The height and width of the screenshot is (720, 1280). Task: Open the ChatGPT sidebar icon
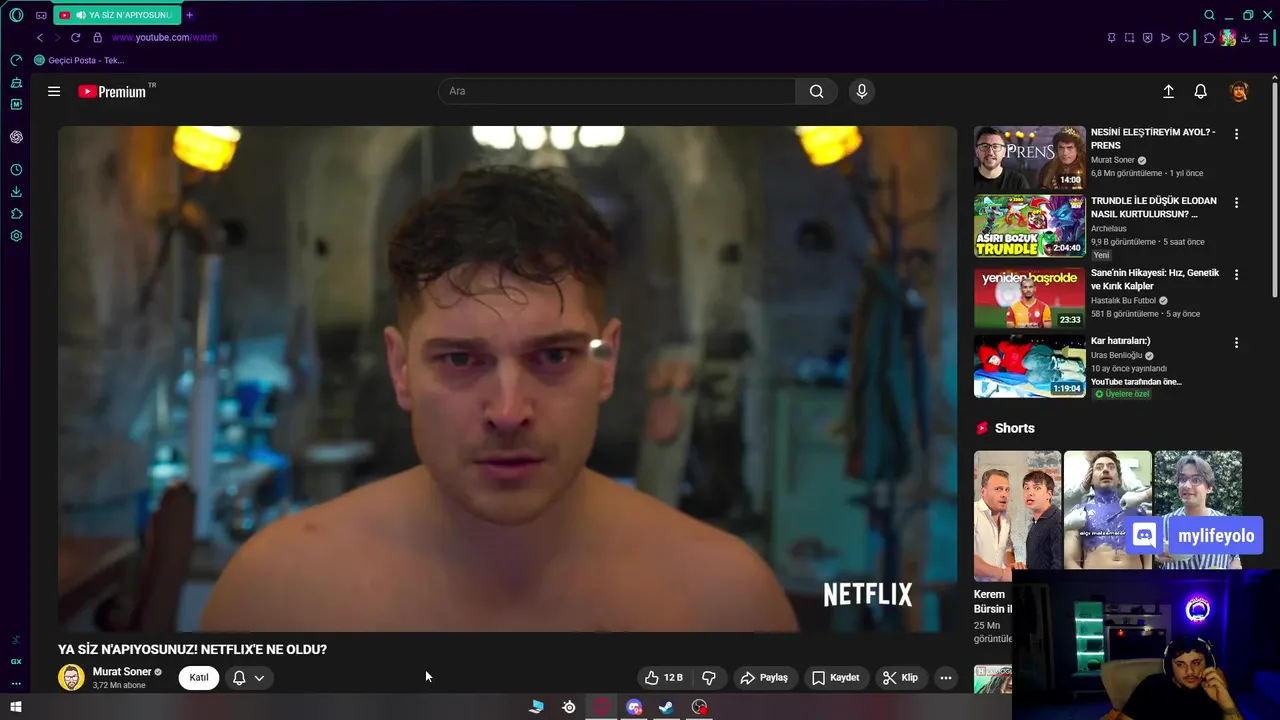click(16, 137)
